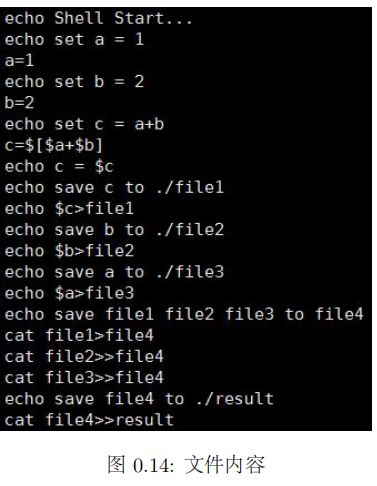Screen dimensions: 377x486
Task: Click 'echo save c to ./file1' line
Action: 114,187
